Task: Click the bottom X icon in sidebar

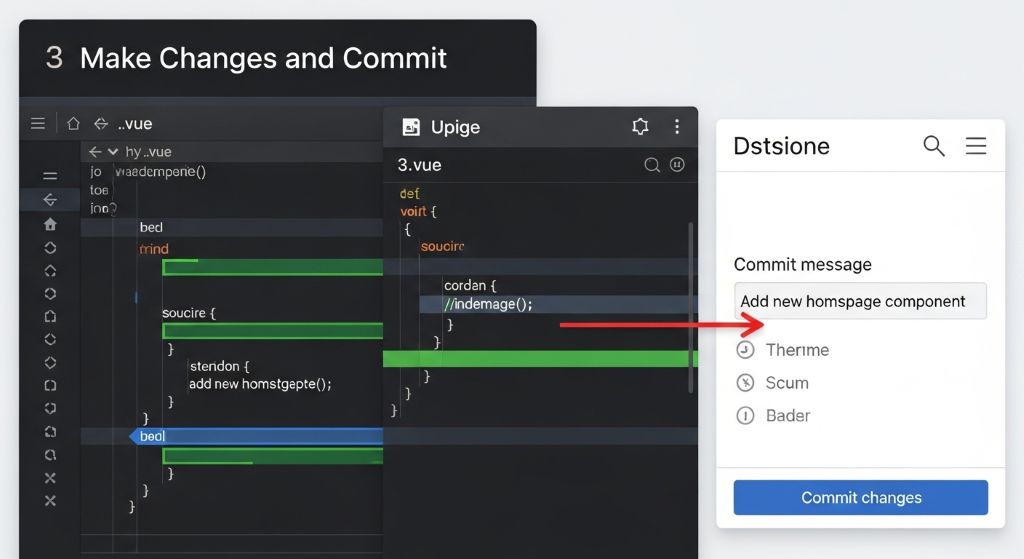Action: click(x=50, y=501)
